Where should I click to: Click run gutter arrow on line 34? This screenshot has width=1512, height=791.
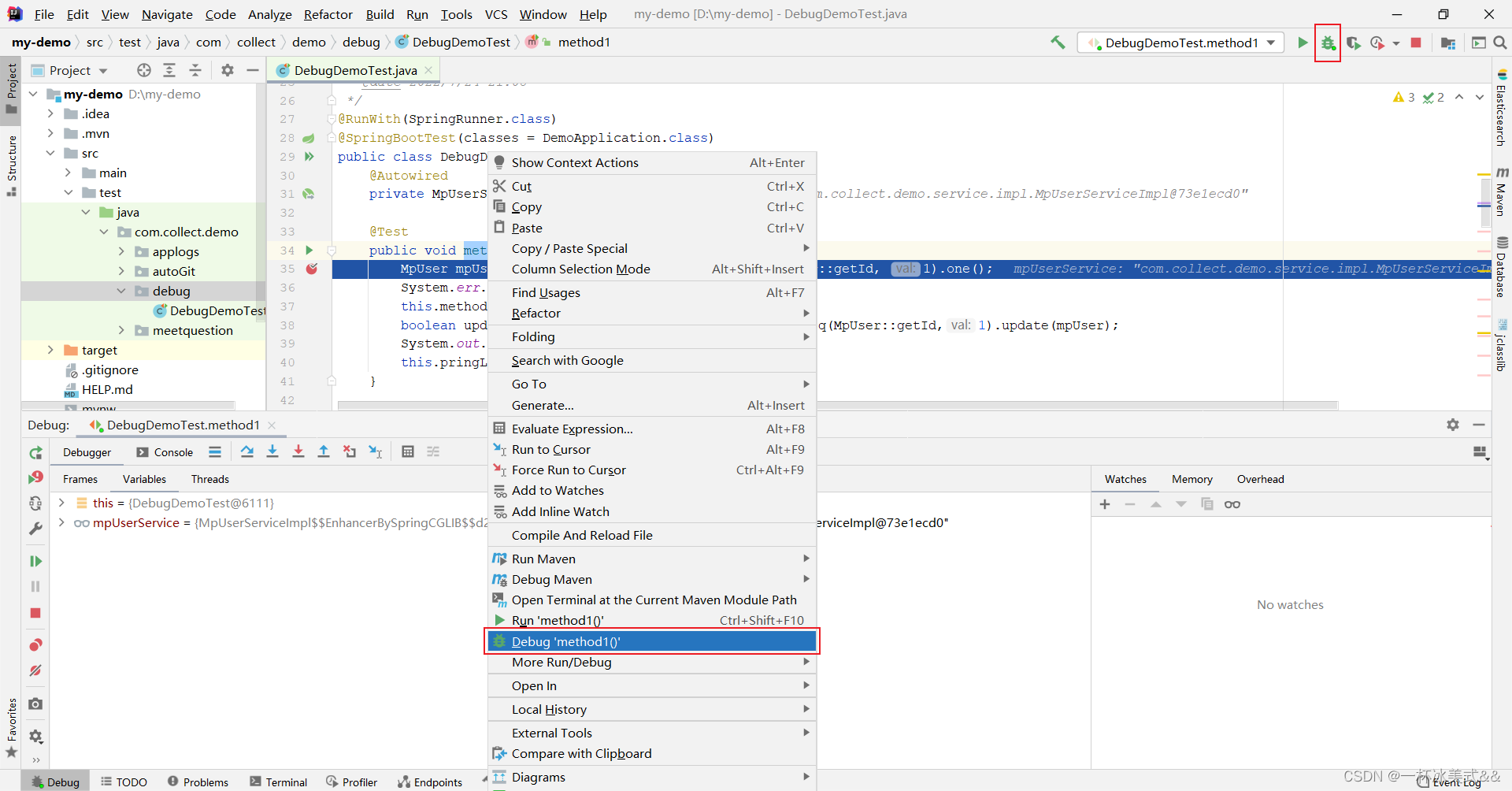(x=309, y=250)
